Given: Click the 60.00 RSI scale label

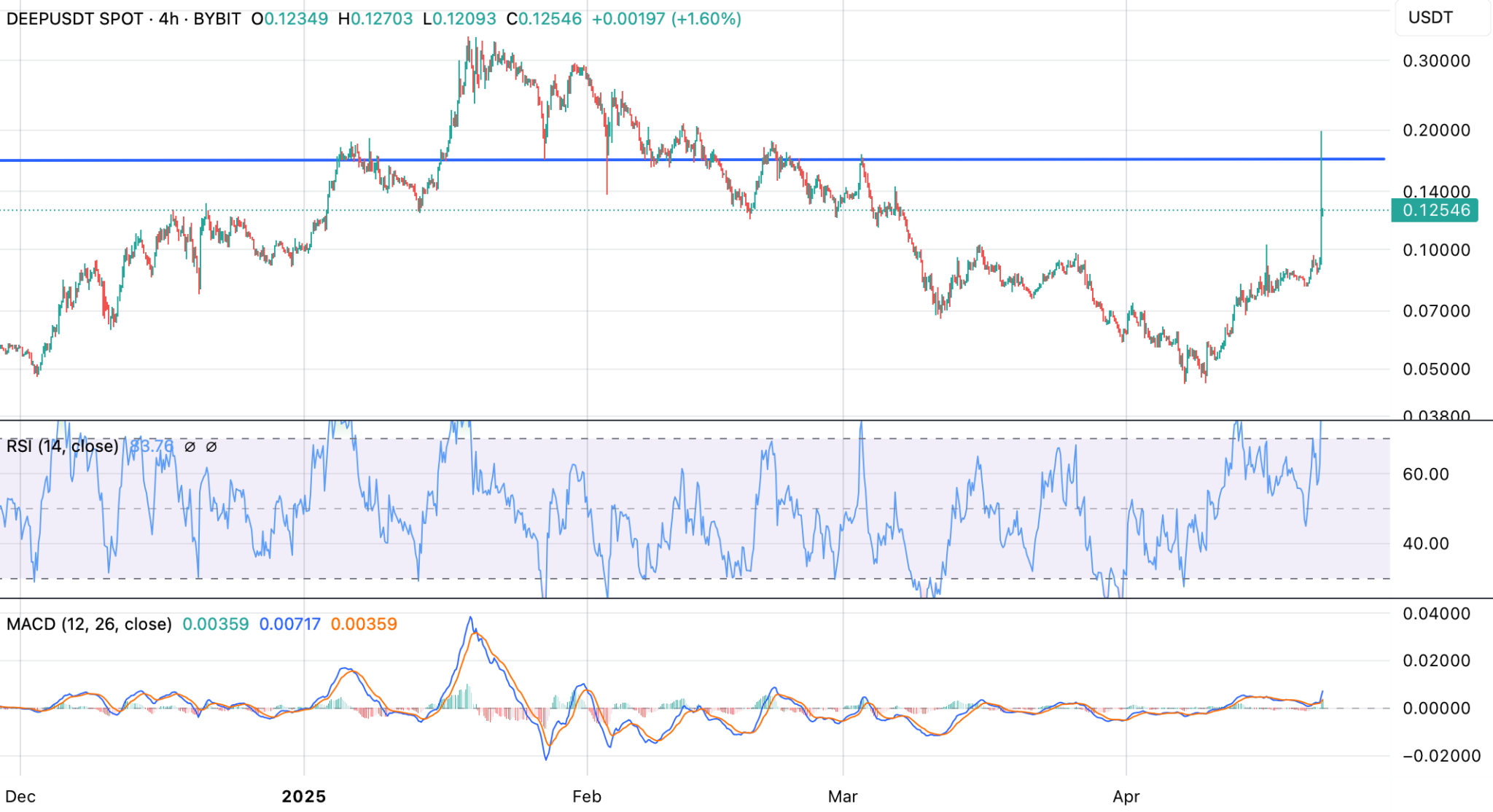Looking at the screenshot, I should [x=1426, y=475].
